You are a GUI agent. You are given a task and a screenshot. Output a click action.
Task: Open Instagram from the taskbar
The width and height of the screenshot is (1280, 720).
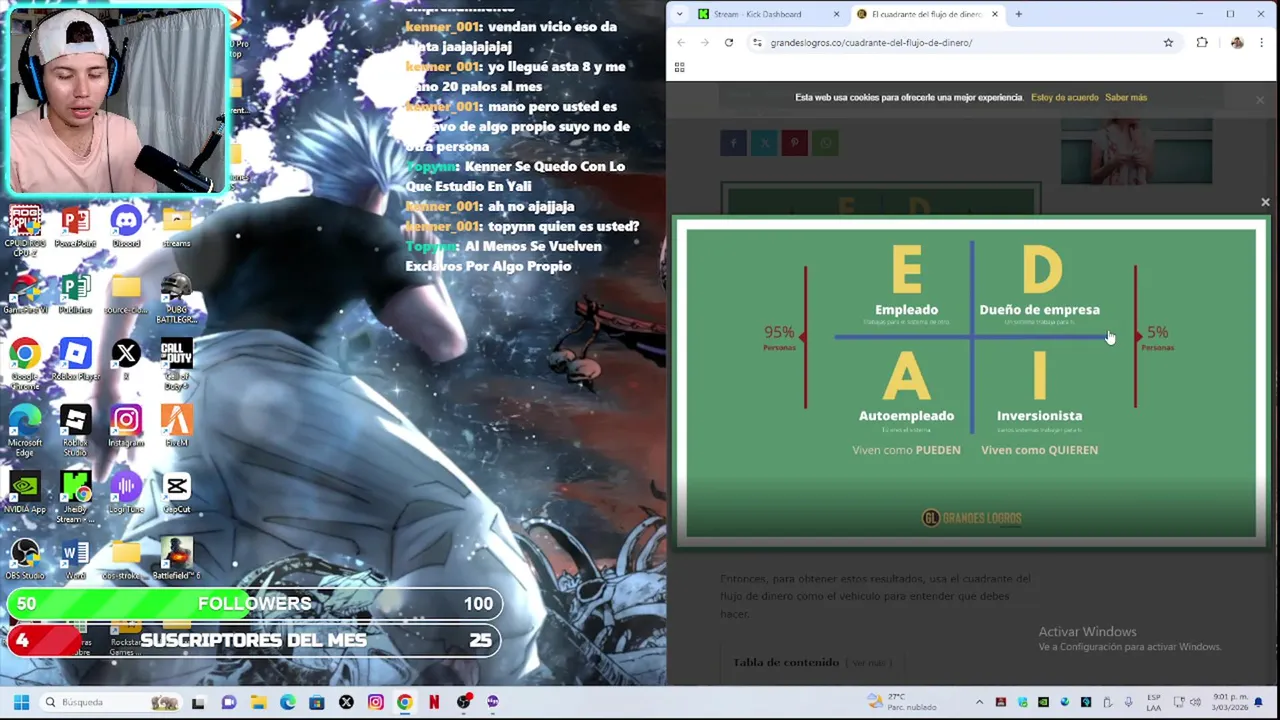tap(375, 702)
